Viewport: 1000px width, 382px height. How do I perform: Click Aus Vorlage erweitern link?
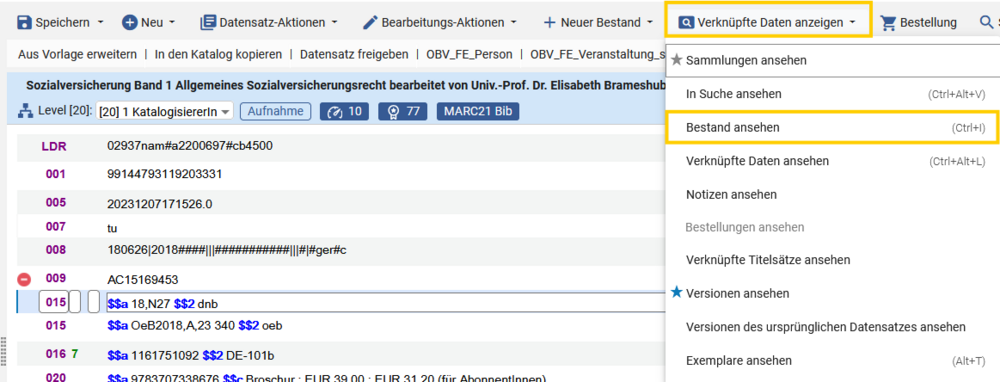(x=77, y=54)
